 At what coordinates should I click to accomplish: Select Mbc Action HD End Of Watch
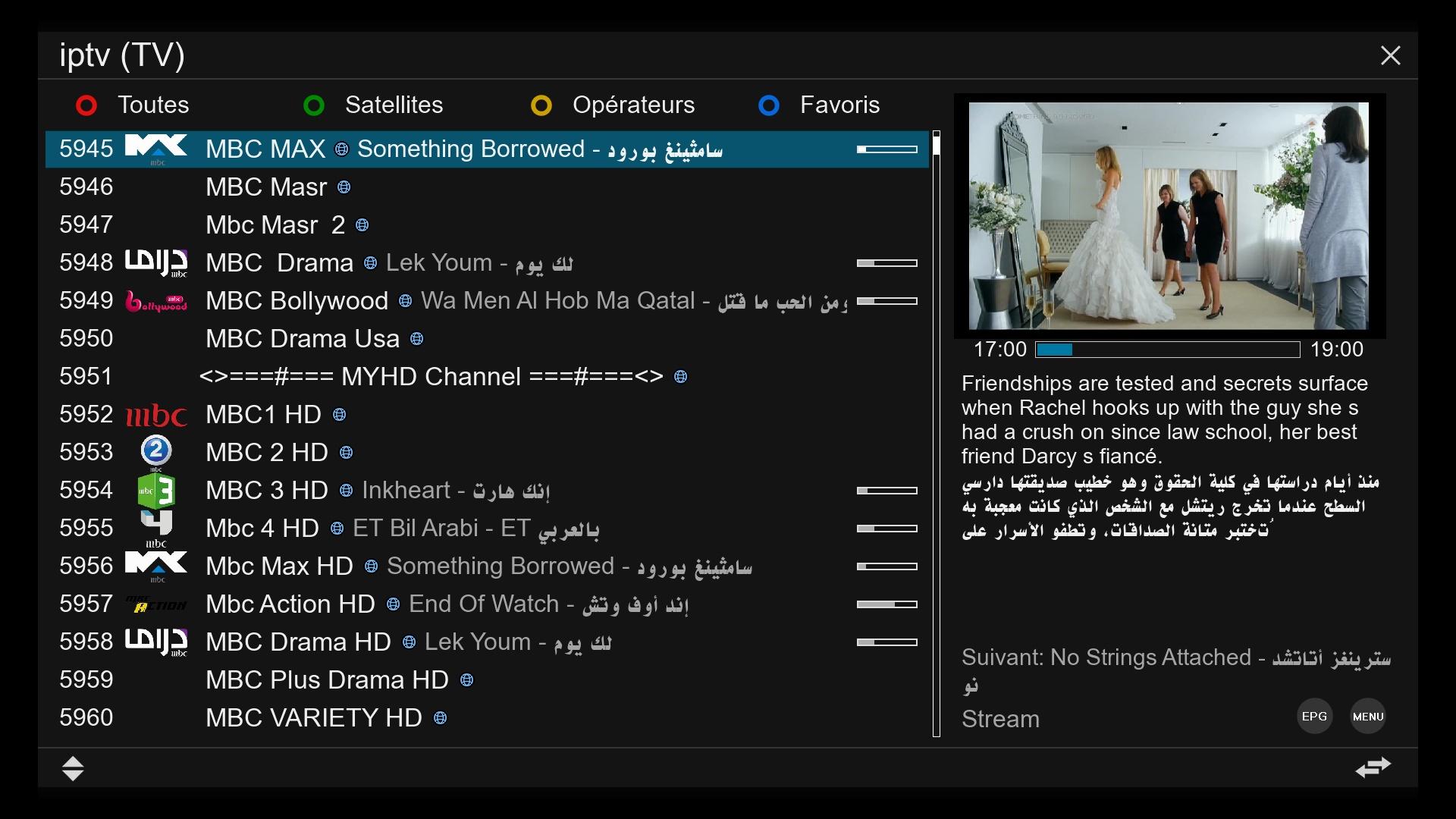[x=487, y=604]
